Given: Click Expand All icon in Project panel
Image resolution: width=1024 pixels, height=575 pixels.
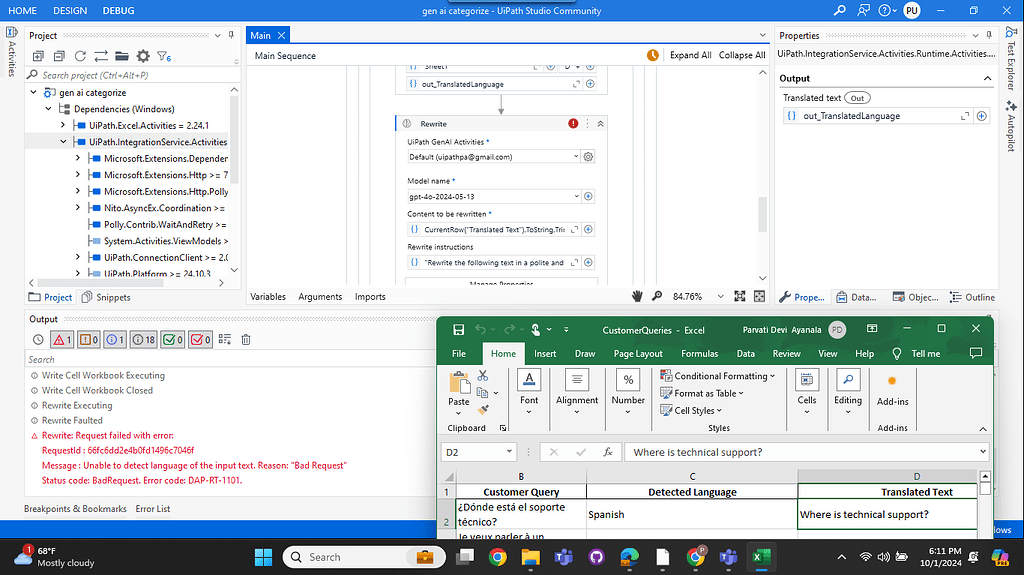Looking at the screenshot, I should (39, 56).
